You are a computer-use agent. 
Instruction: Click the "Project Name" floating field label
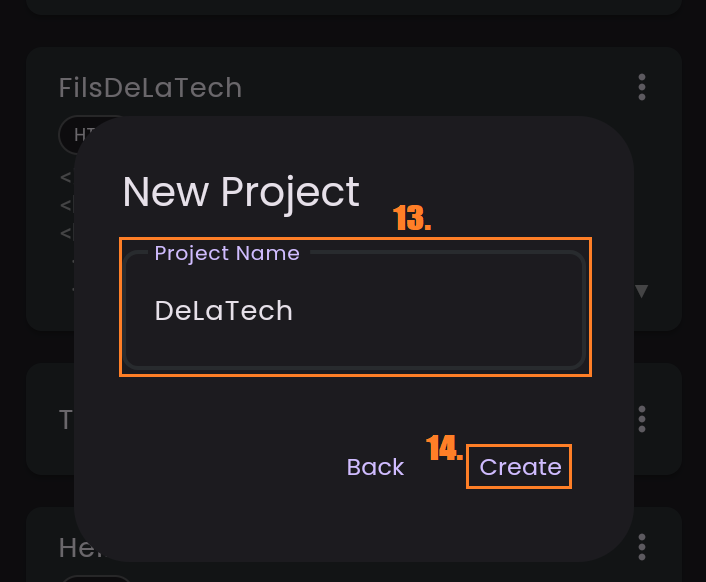pos(227,253)
